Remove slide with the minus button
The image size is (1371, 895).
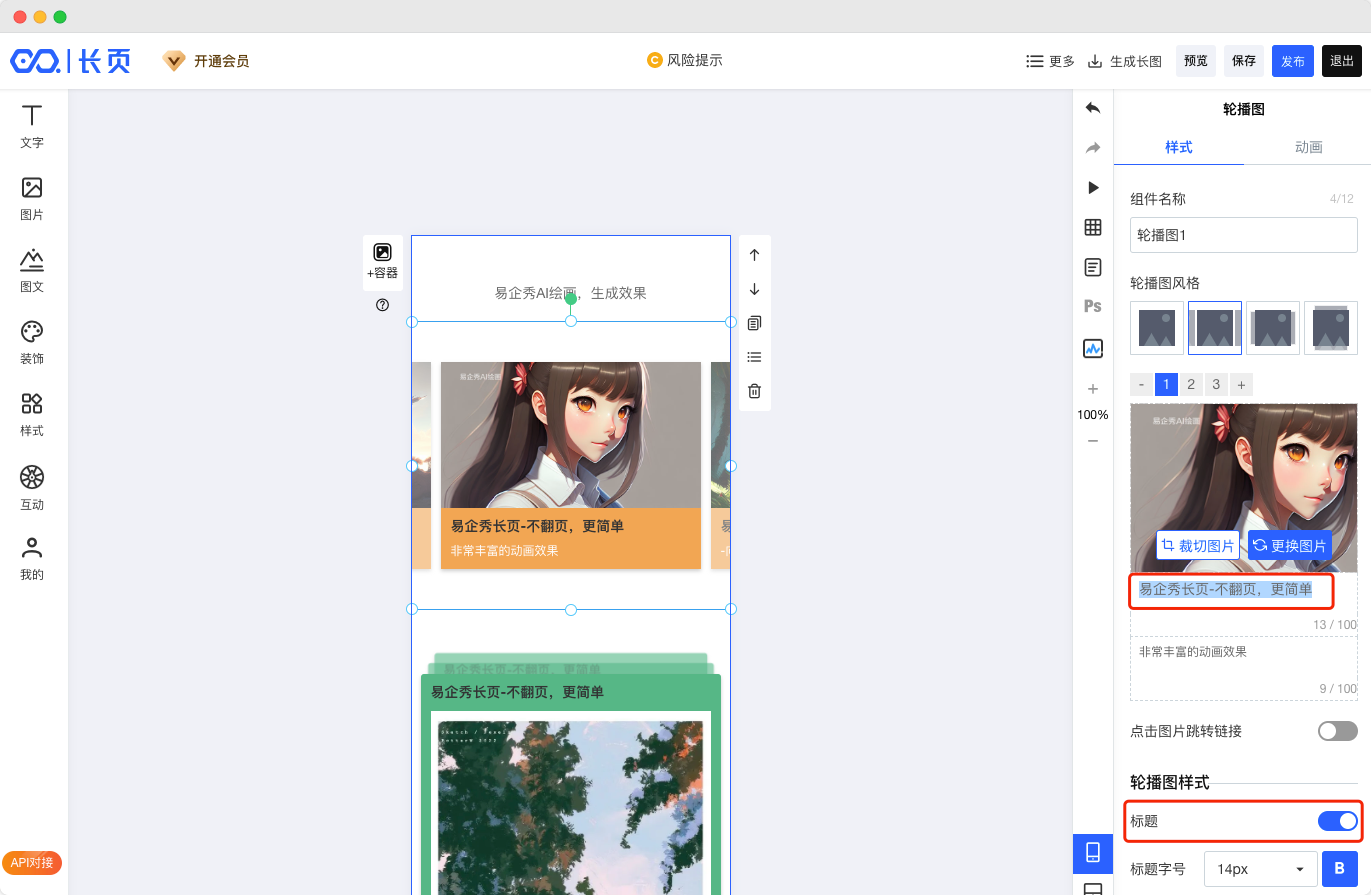(x=1141, y=384)
